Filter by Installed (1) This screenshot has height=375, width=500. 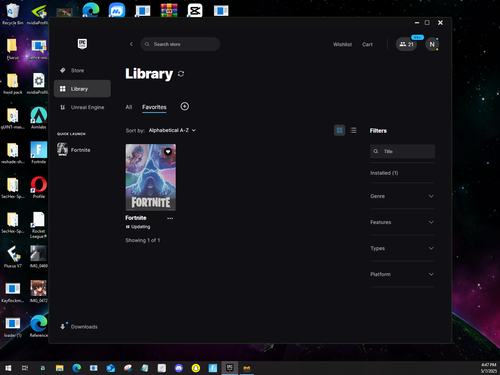pyautogui.click(x=384, y=173)
